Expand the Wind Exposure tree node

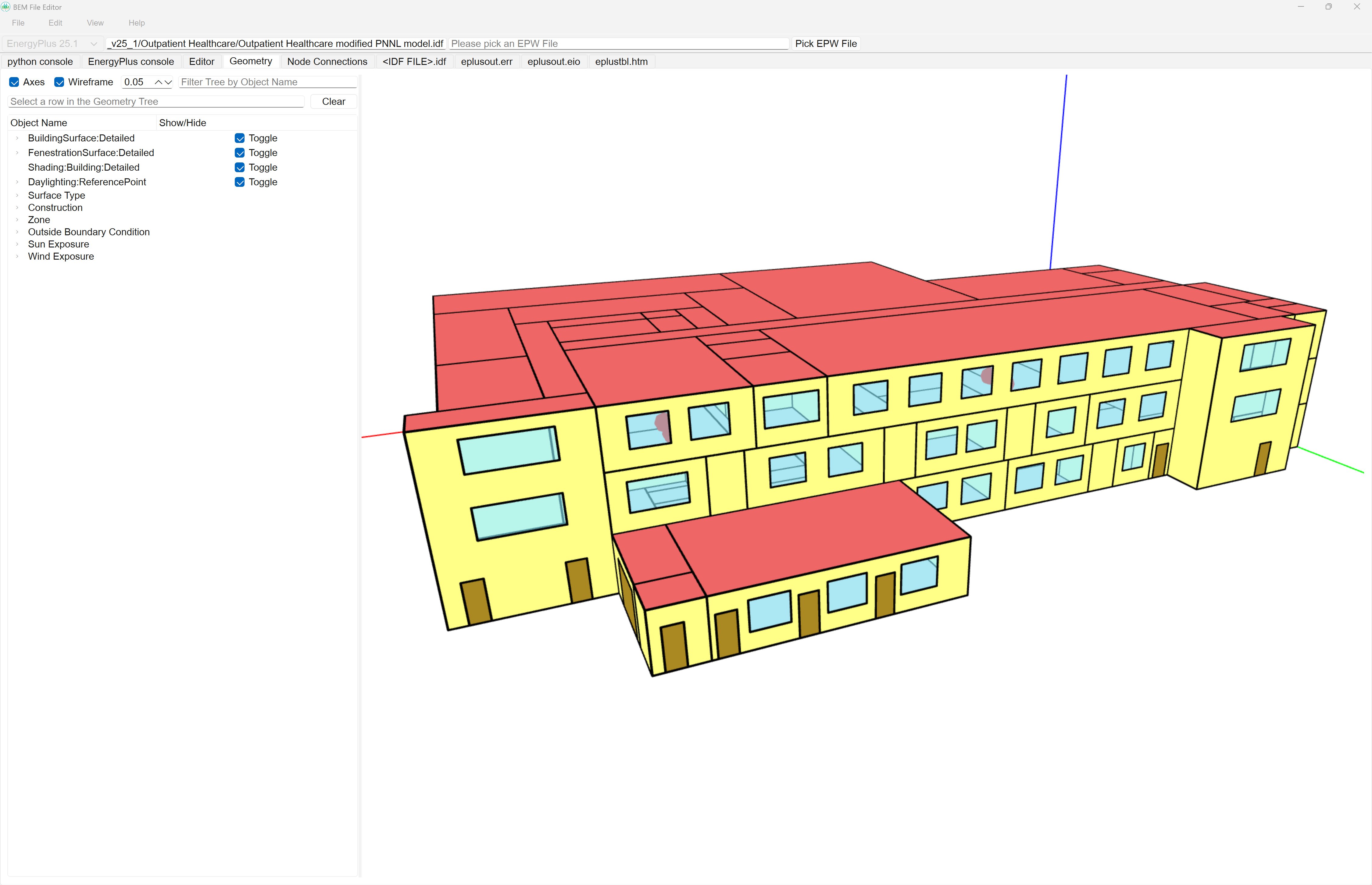[17, 256]
